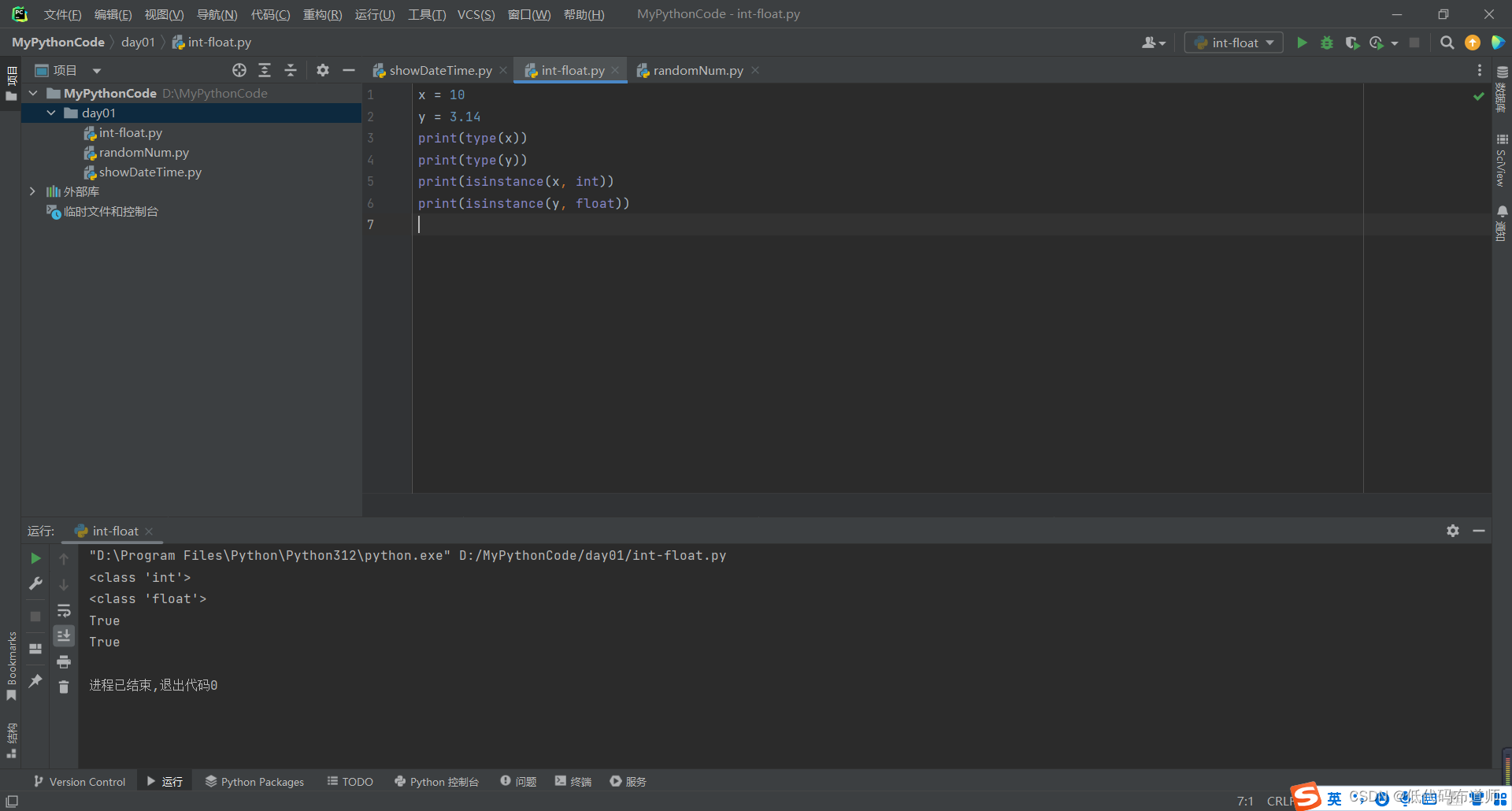Toggle tool window bars corner icon
This screenshot has height=811, width=1512.
(x=12, y=801)
